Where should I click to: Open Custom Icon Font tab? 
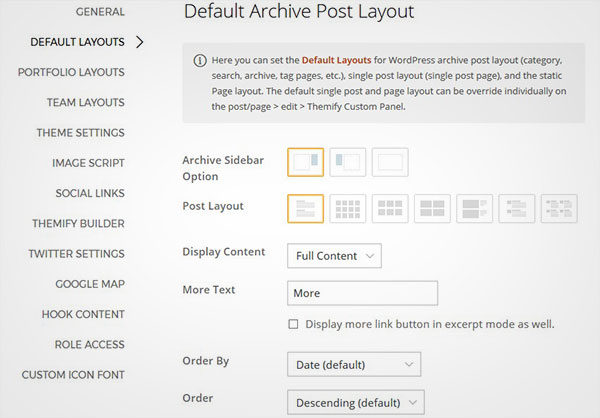click(73, 374)
